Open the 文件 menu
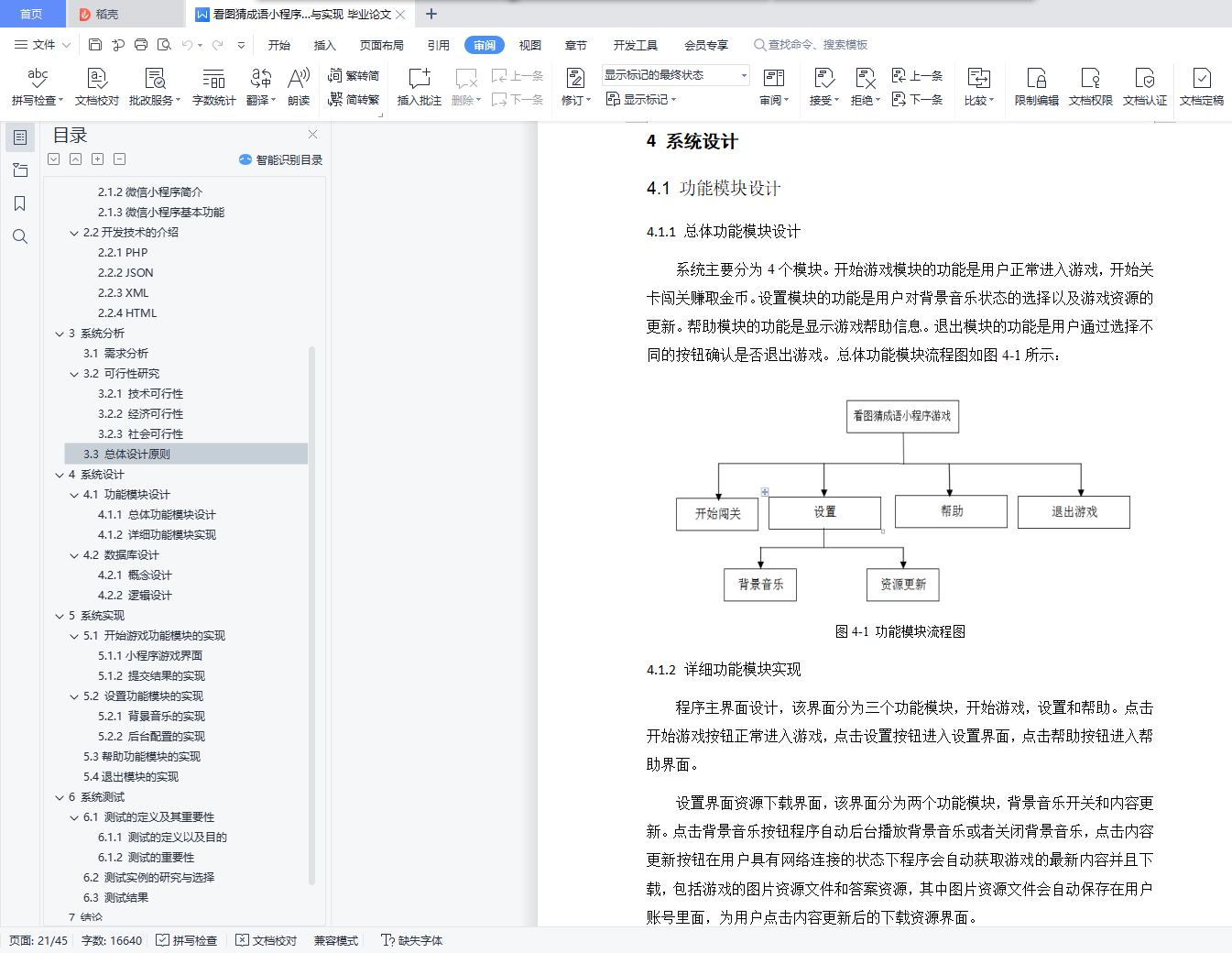1232x953 pixels. point(42,44)
